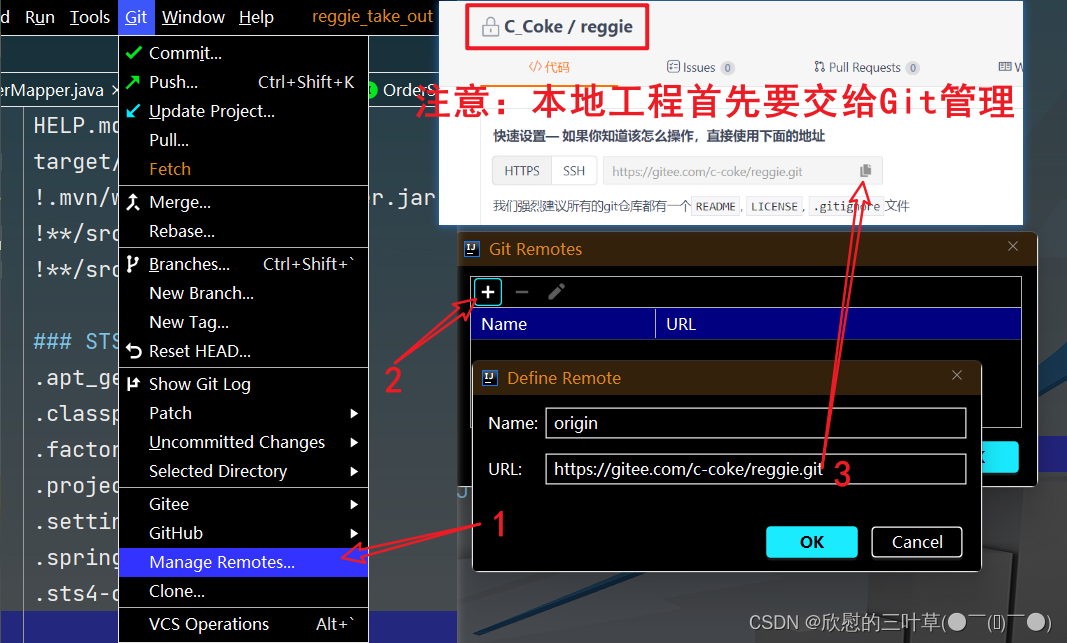Screen dimensions: 1067x643
Task: Click the README link
Action: click(x=715, y=206)
